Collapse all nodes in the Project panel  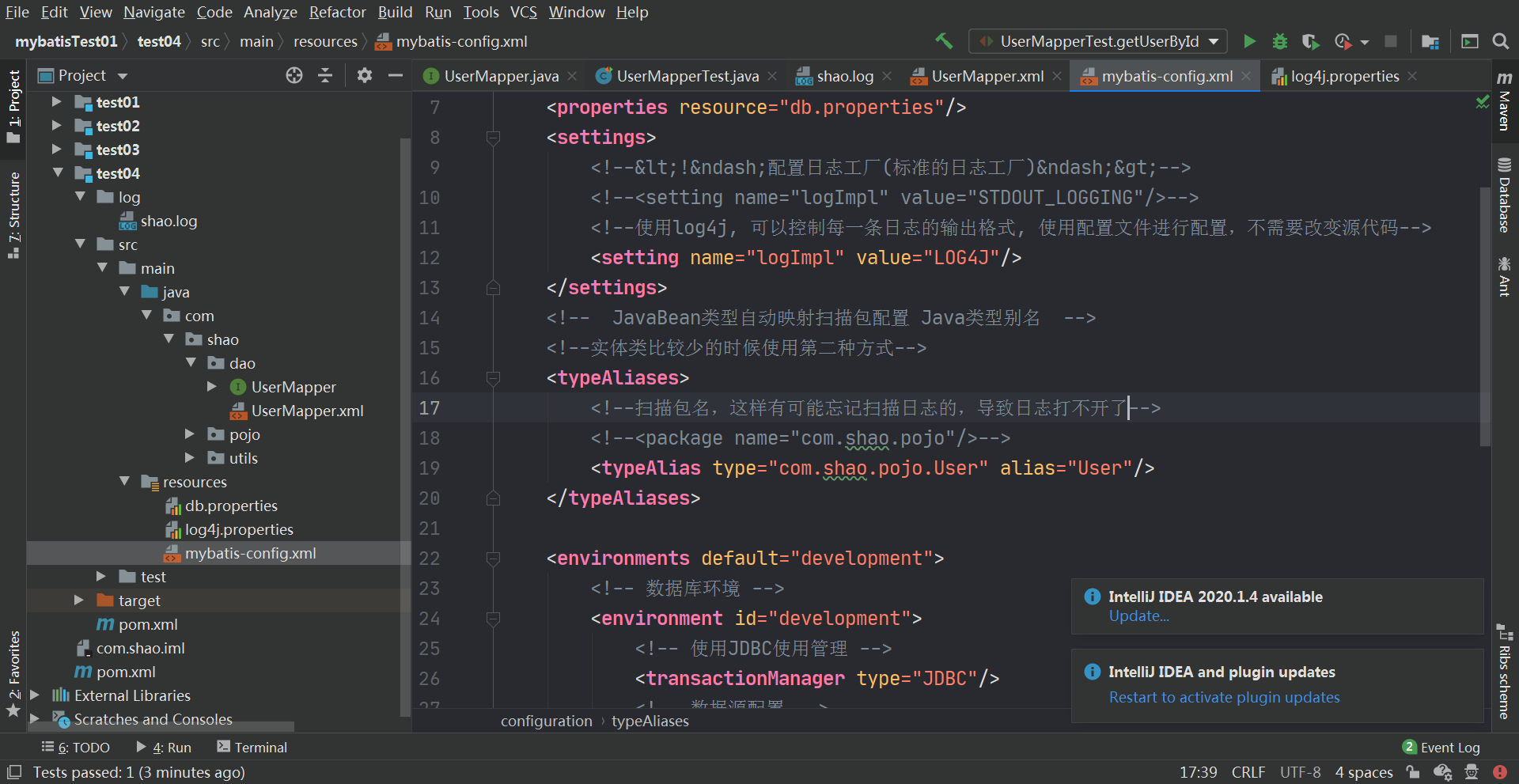pos(325,75)
